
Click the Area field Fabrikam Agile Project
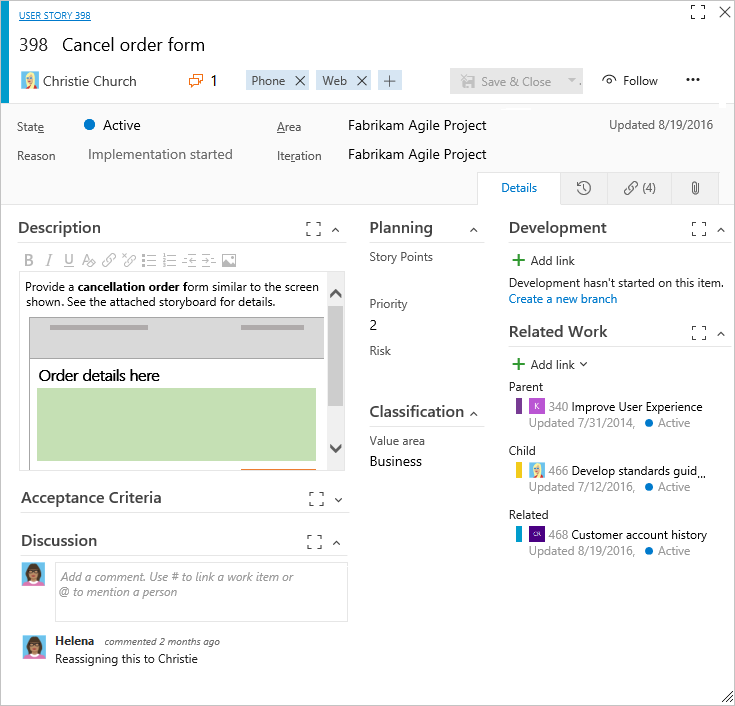pos(417,125)
